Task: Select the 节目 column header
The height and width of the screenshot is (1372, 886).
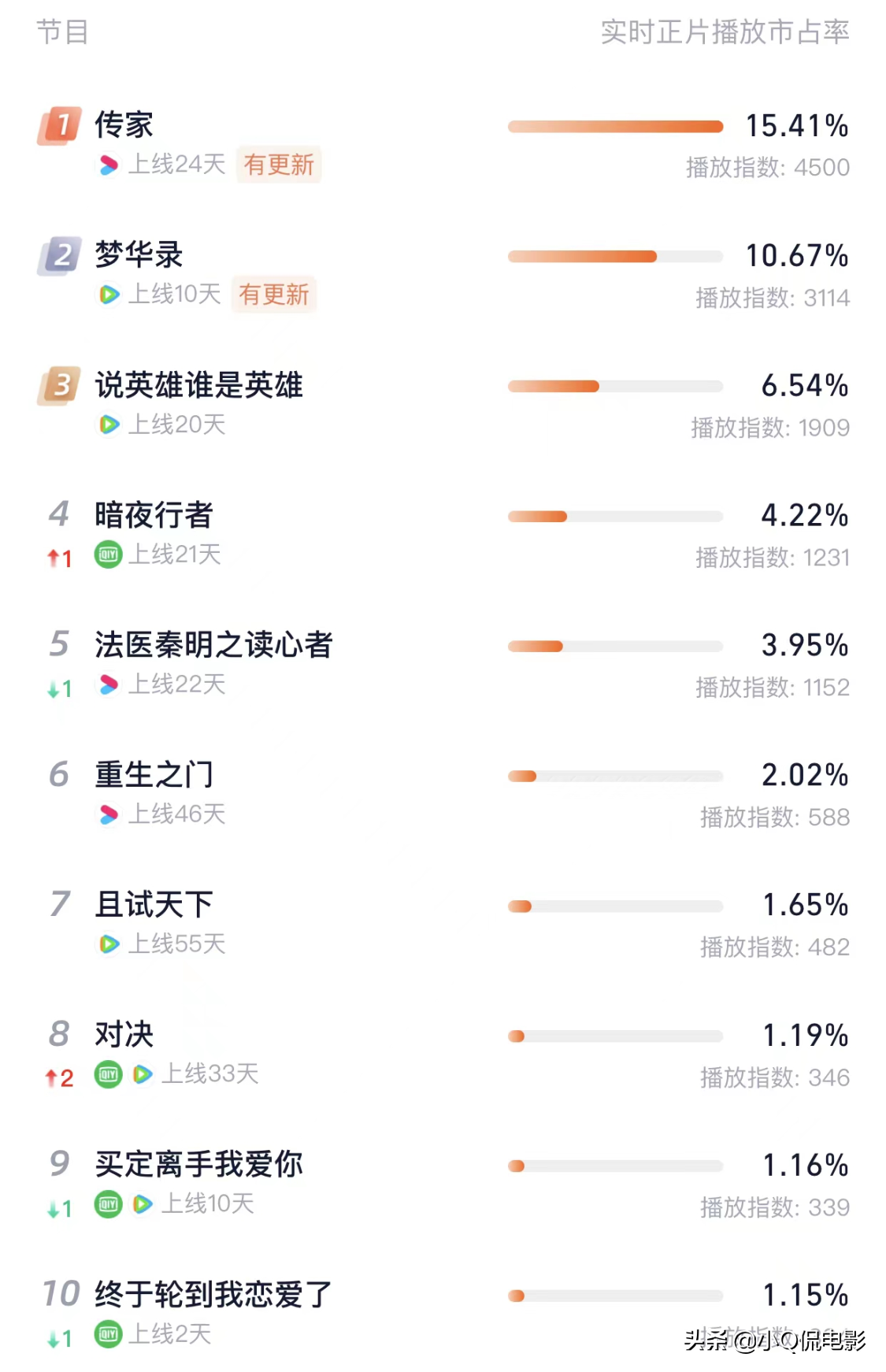Action: point(62,32)
